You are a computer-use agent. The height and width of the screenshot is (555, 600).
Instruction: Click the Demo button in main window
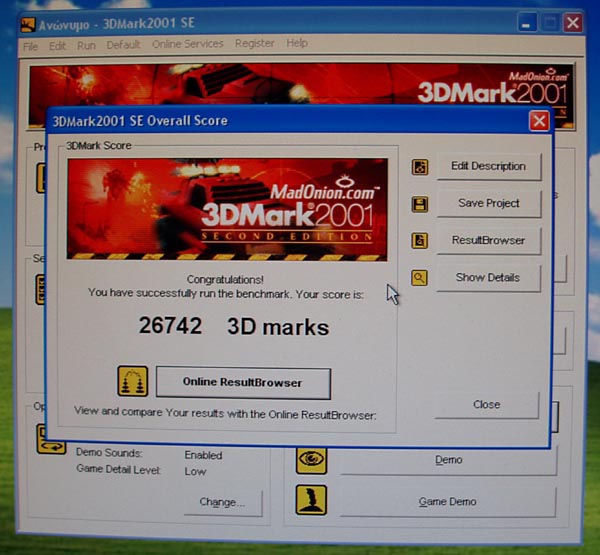(x=448, y=460)
